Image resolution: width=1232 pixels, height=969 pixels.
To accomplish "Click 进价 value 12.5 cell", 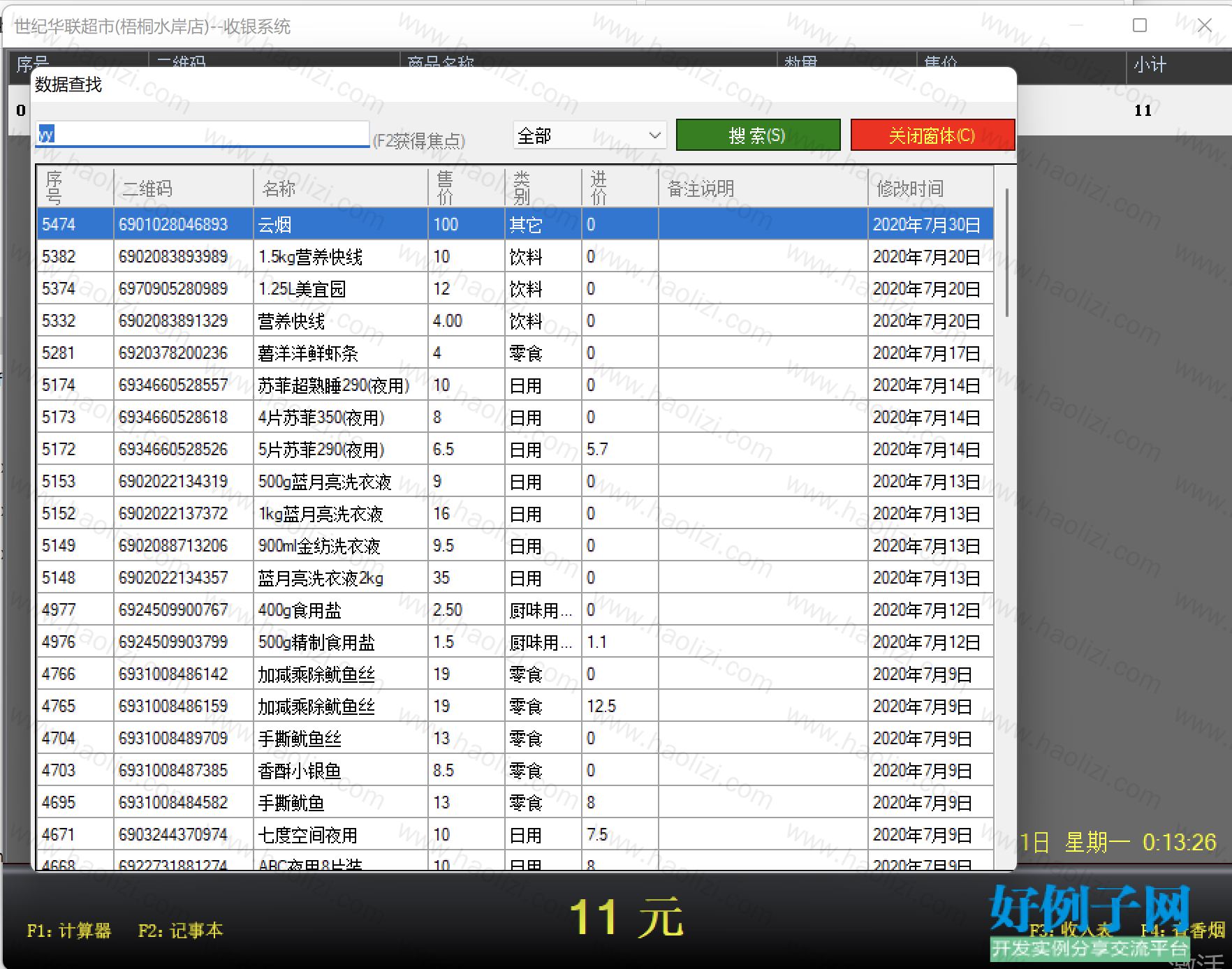I will [619, 706].
